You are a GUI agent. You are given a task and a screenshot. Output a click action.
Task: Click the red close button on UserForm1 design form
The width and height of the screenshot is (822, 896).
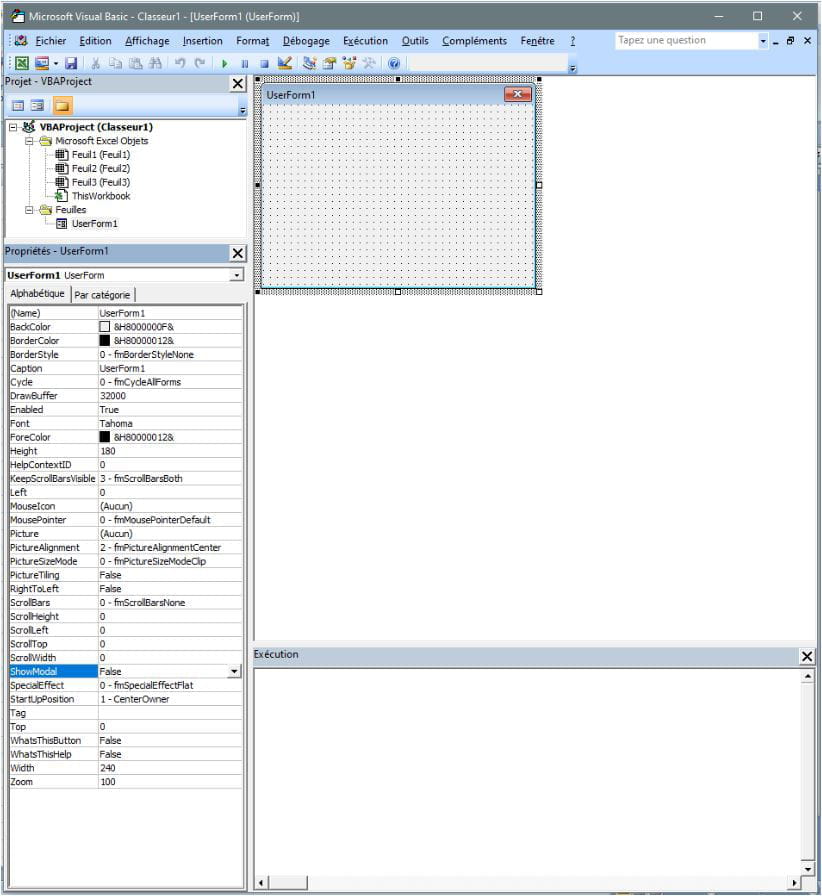[x=518, y=94]
